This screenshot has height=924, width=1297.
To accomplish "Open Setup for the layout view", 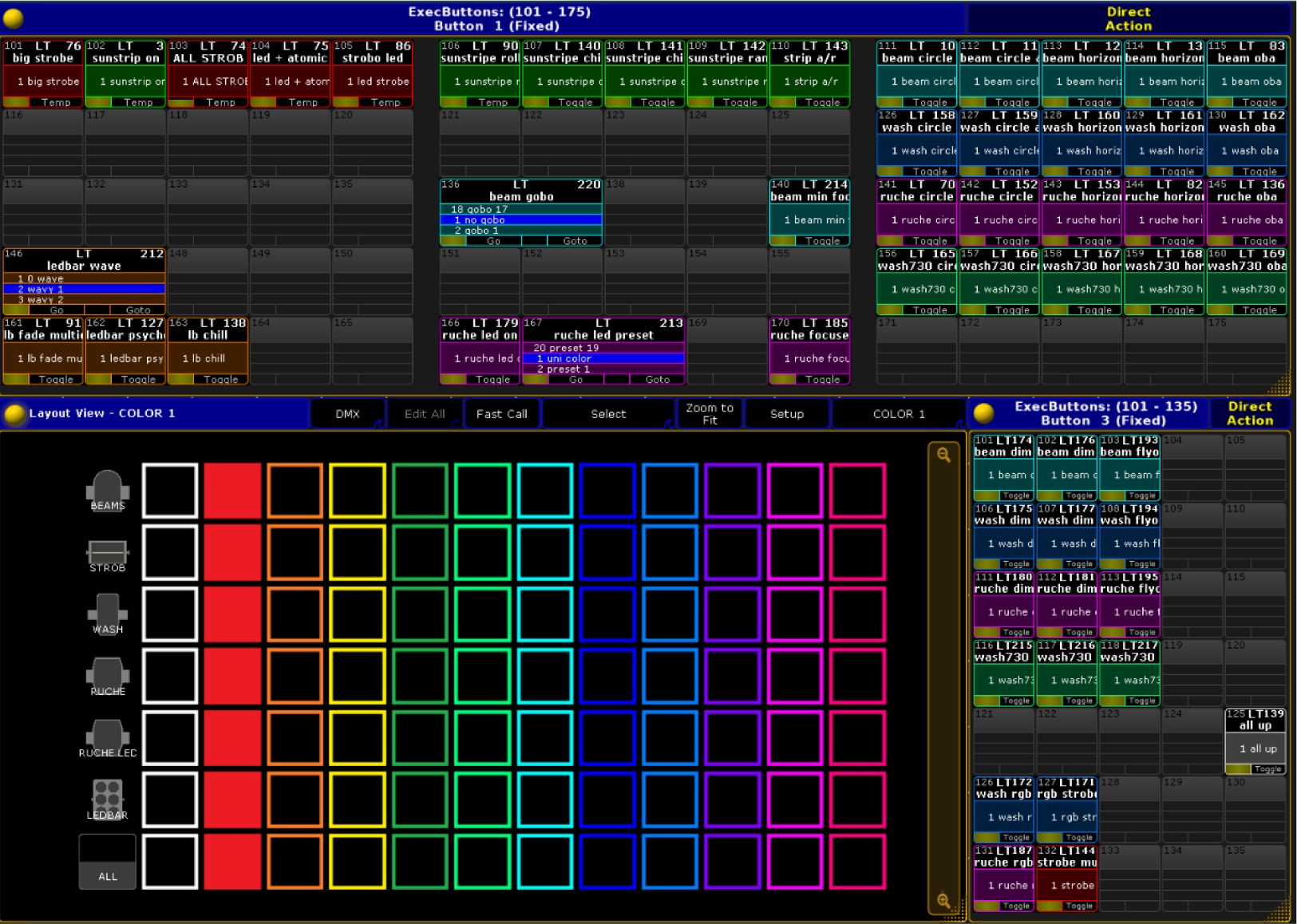I will tap(786, 413).
